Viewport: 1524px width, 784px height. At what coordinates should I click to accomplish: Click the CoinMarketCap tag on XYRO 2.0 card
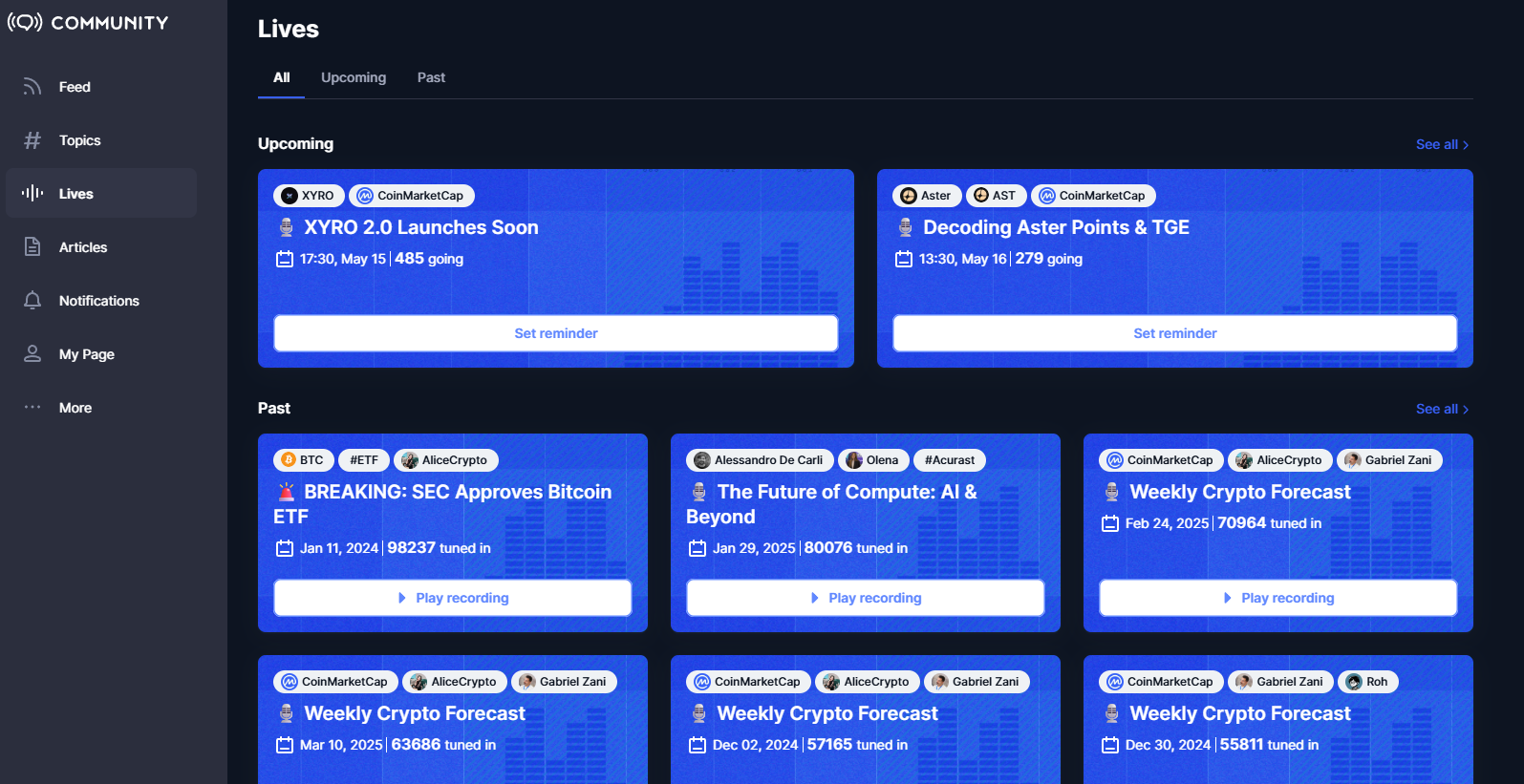411,196
